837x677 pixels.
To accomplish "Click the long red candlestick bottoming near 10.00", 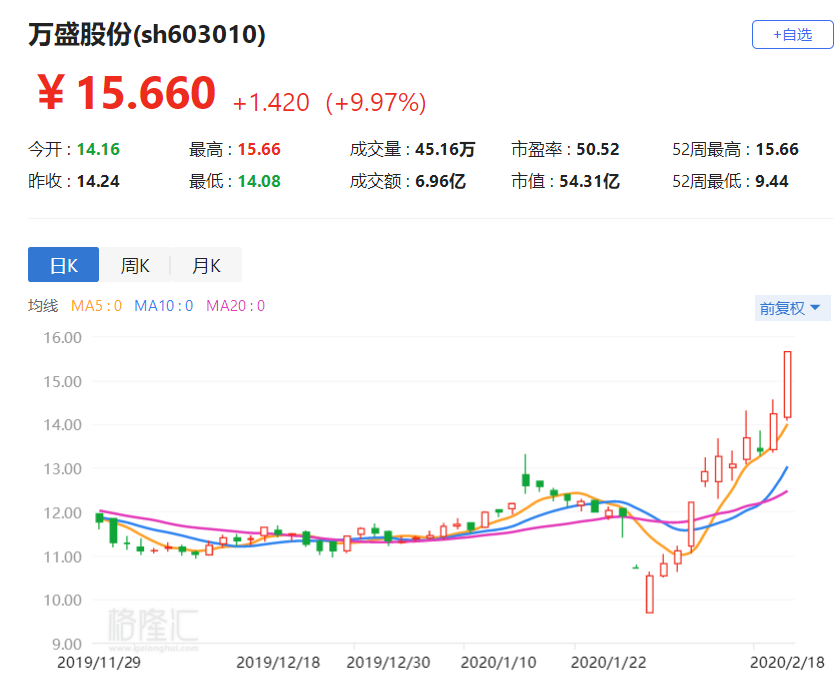I will click(650, 594).
